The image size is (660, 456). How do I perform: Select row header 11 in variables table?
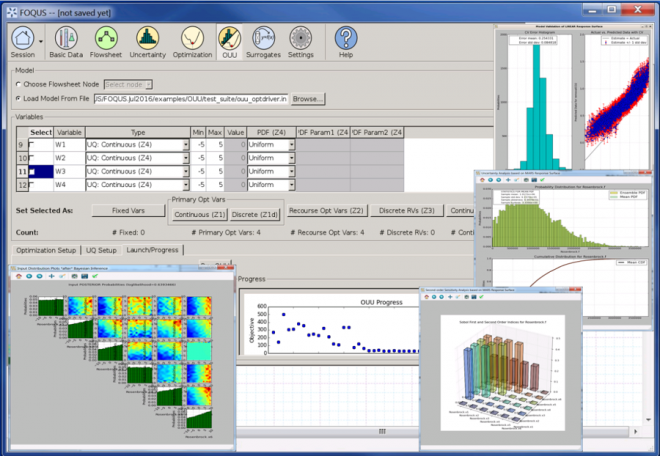22,171
